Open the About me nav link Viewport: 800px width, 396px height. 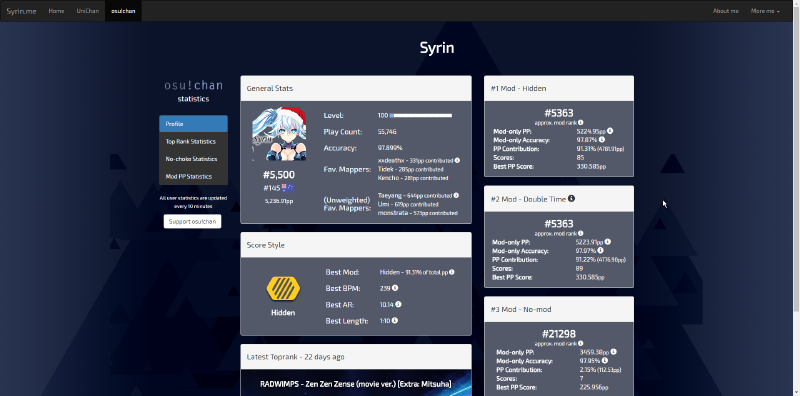726,11
